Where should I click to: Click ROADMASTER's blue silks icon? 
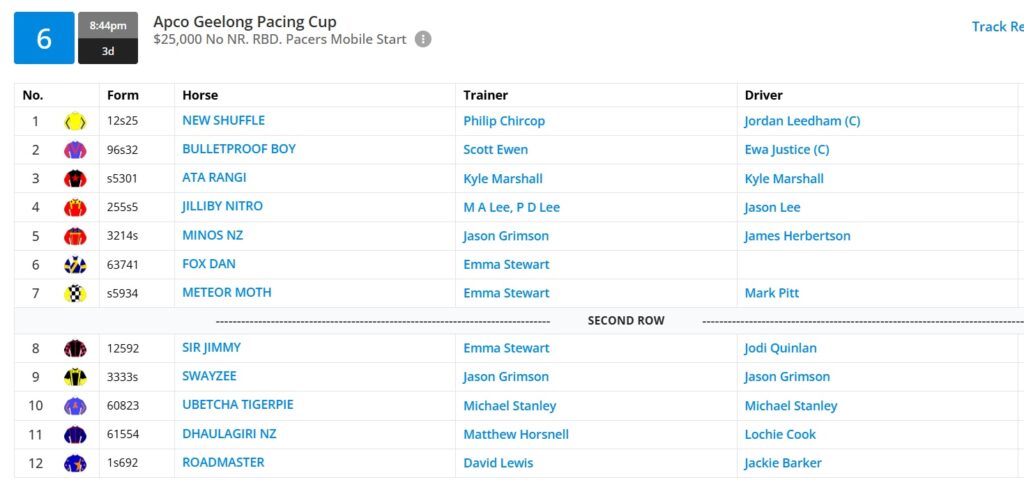tap(75, 464)
